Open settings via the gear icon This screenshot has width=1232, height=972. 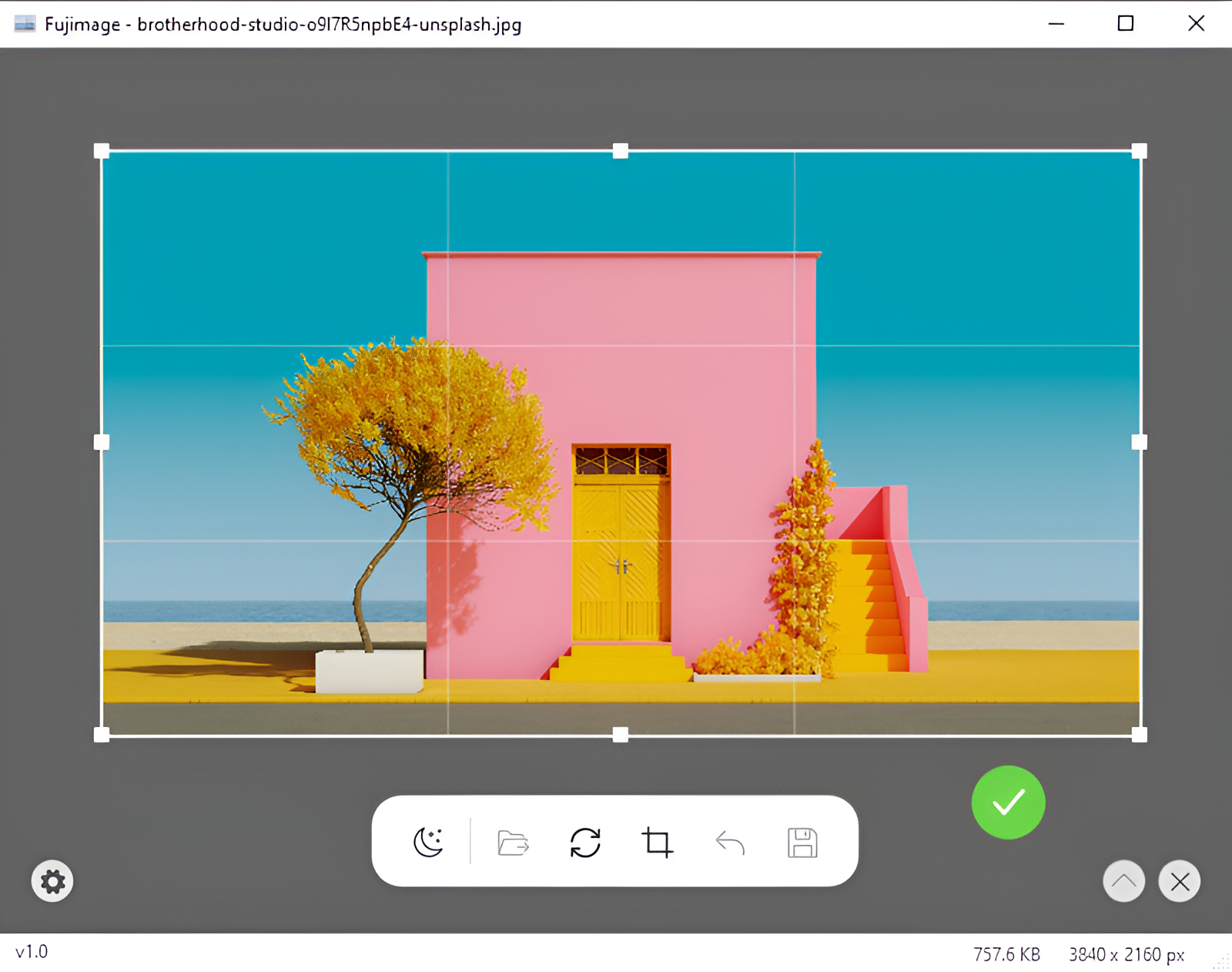(52, 881)
